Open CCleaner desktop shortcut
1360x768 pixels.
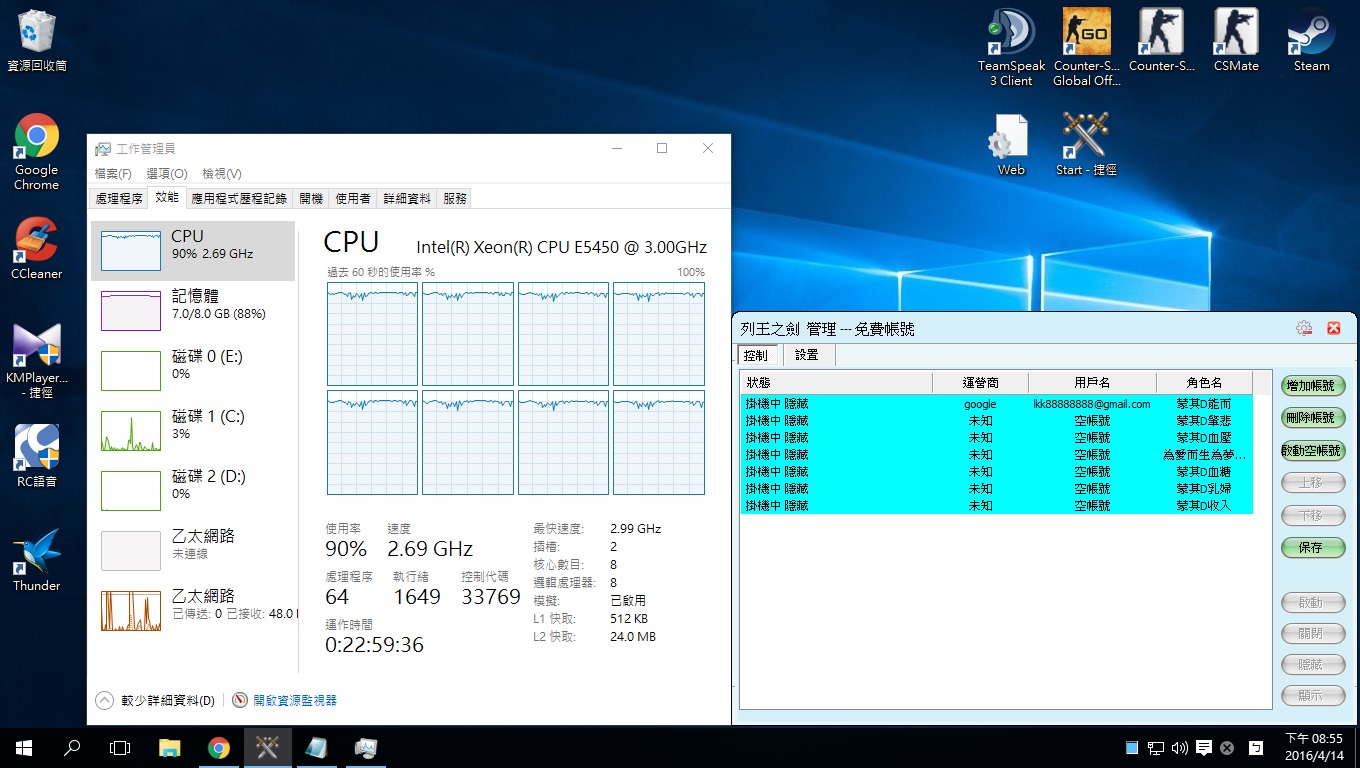click(x=37, y=248)
